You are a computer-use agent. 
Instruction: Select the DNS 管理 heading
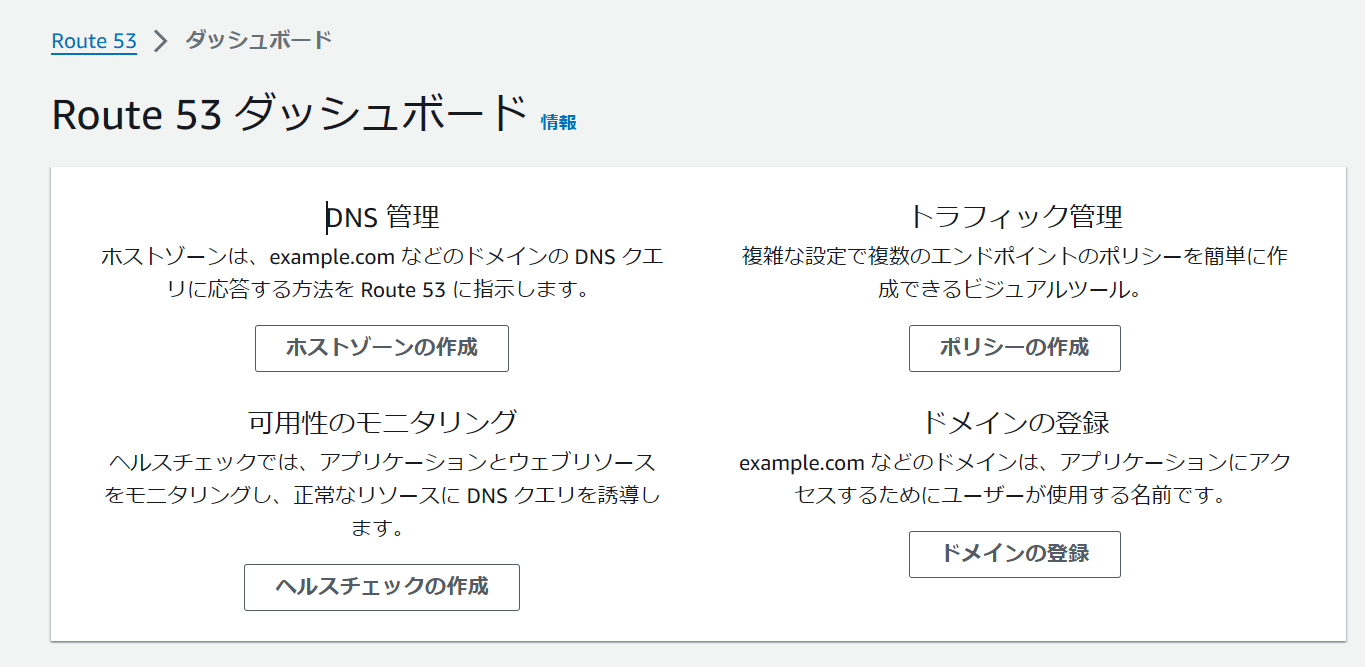tap(382, 217)
